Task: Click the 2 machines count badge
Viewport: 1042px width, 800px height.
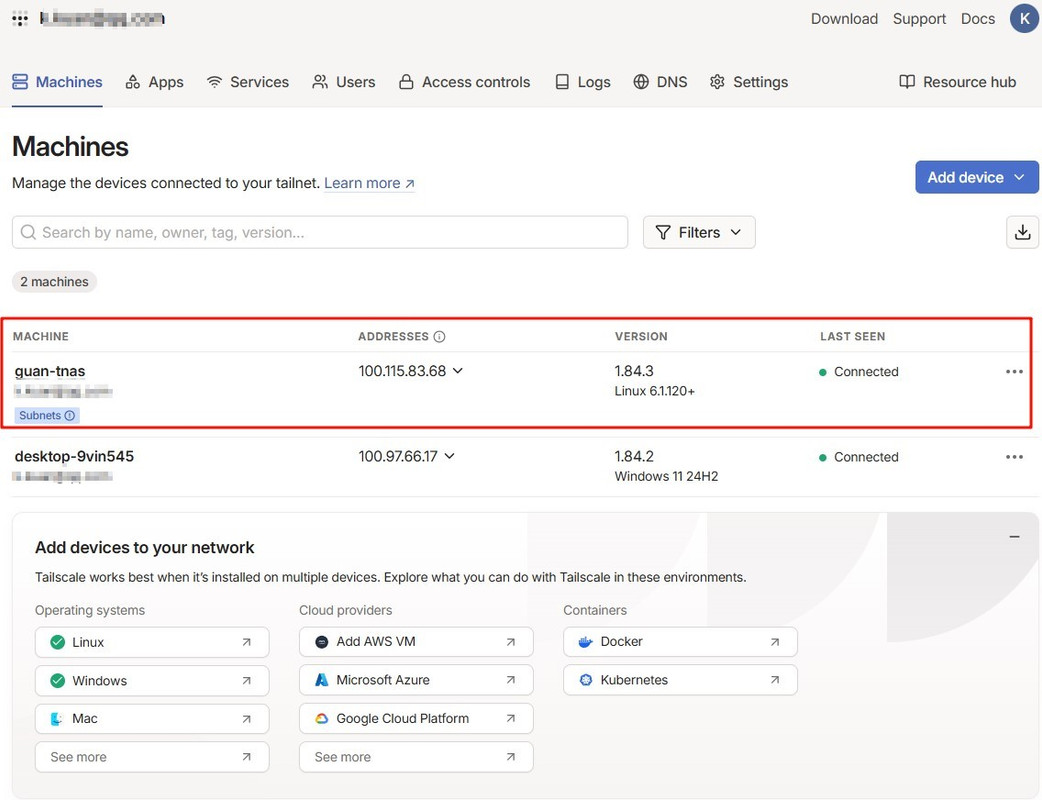Action: (54, 282)
